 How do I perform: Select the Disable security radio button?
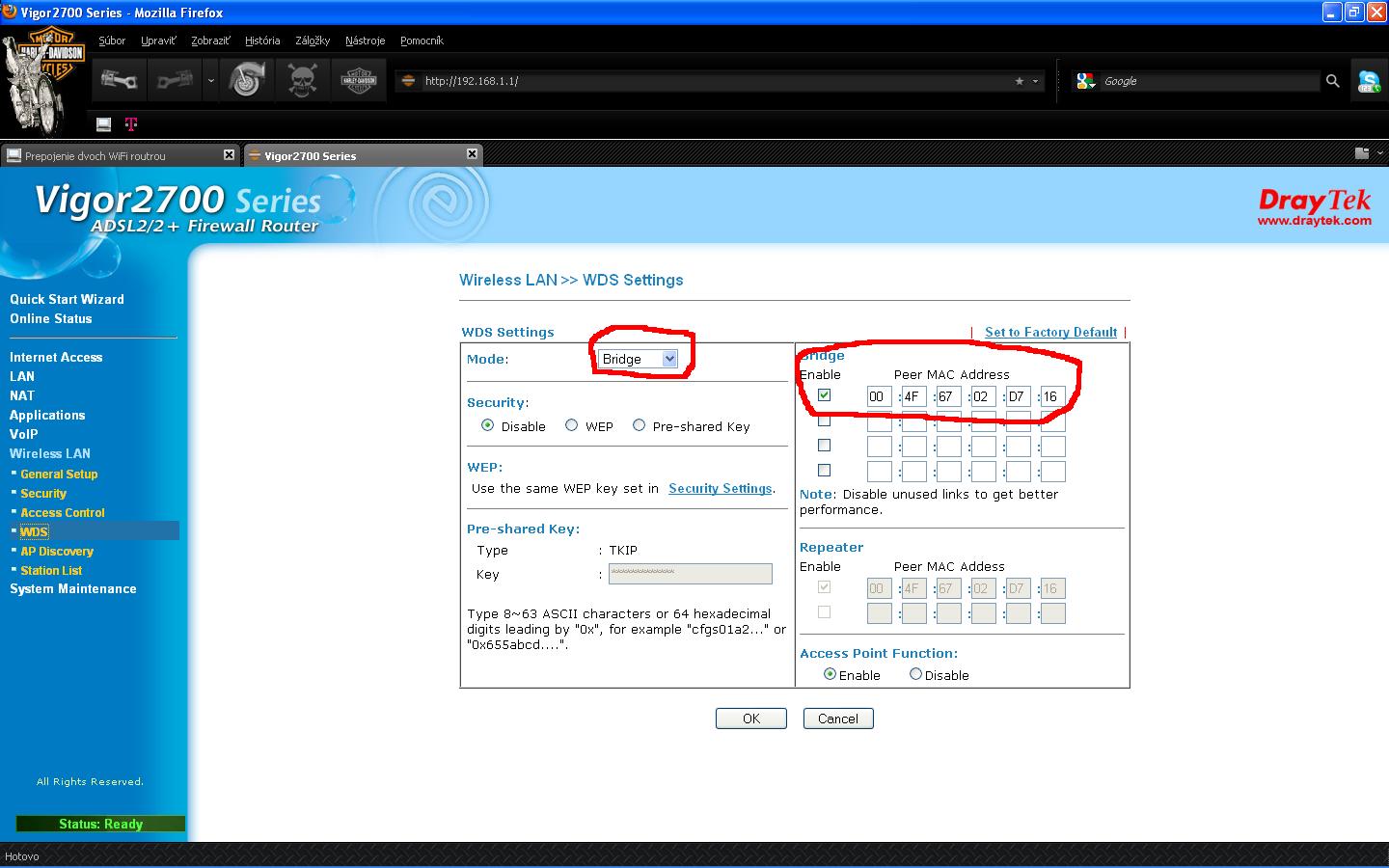point(487,425)
